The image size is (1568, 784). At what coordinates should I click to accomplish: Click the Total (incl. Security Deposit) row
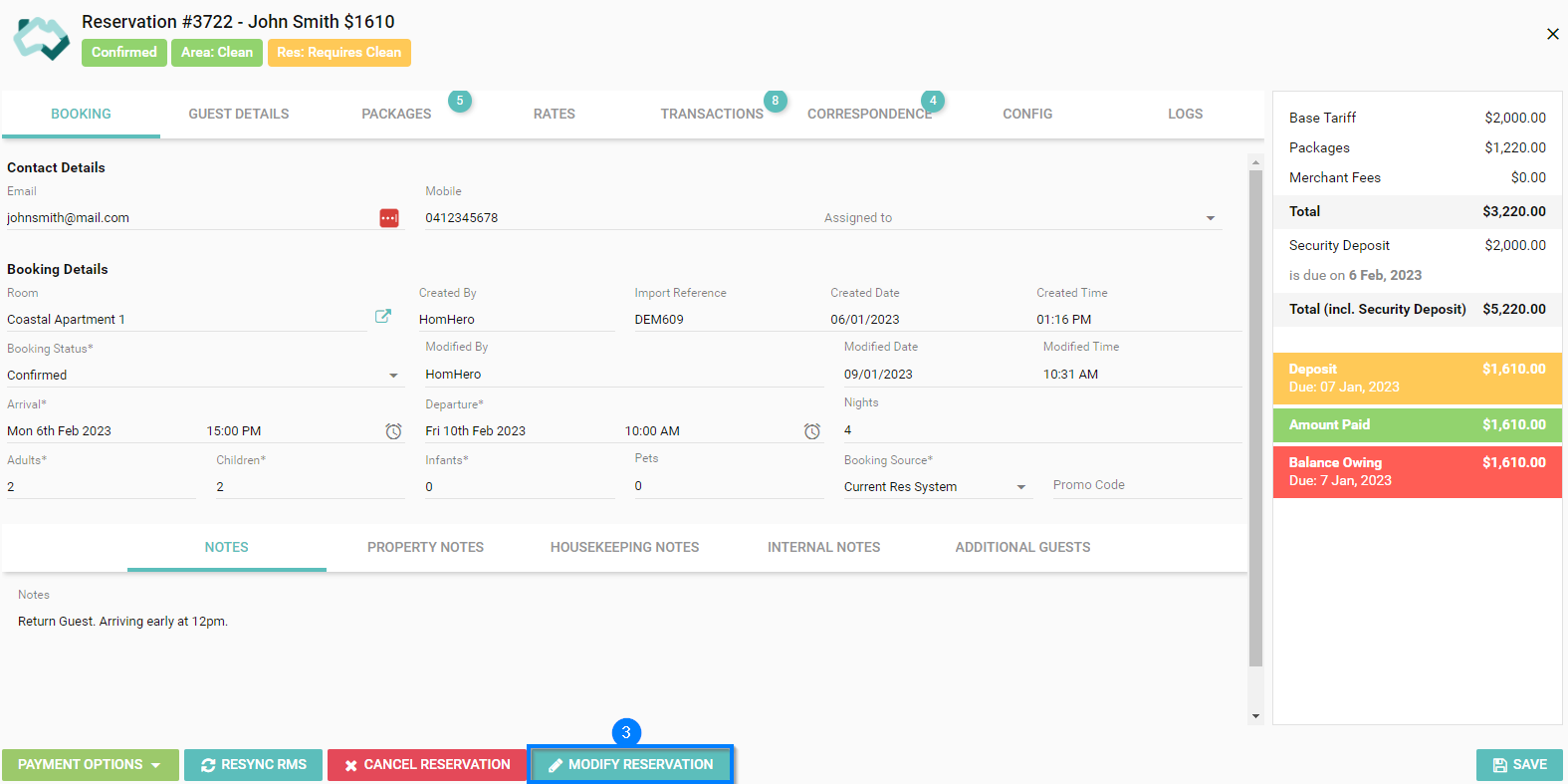(1418, 309)
